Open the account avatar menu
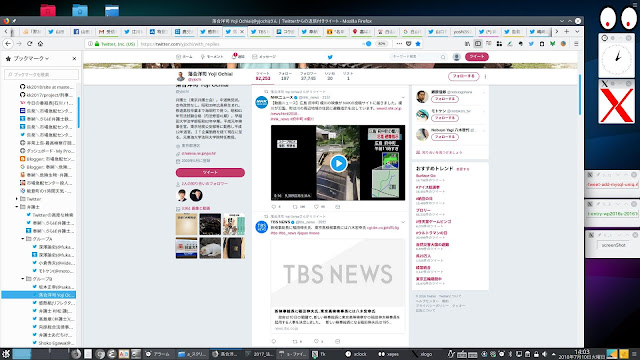 457,57
